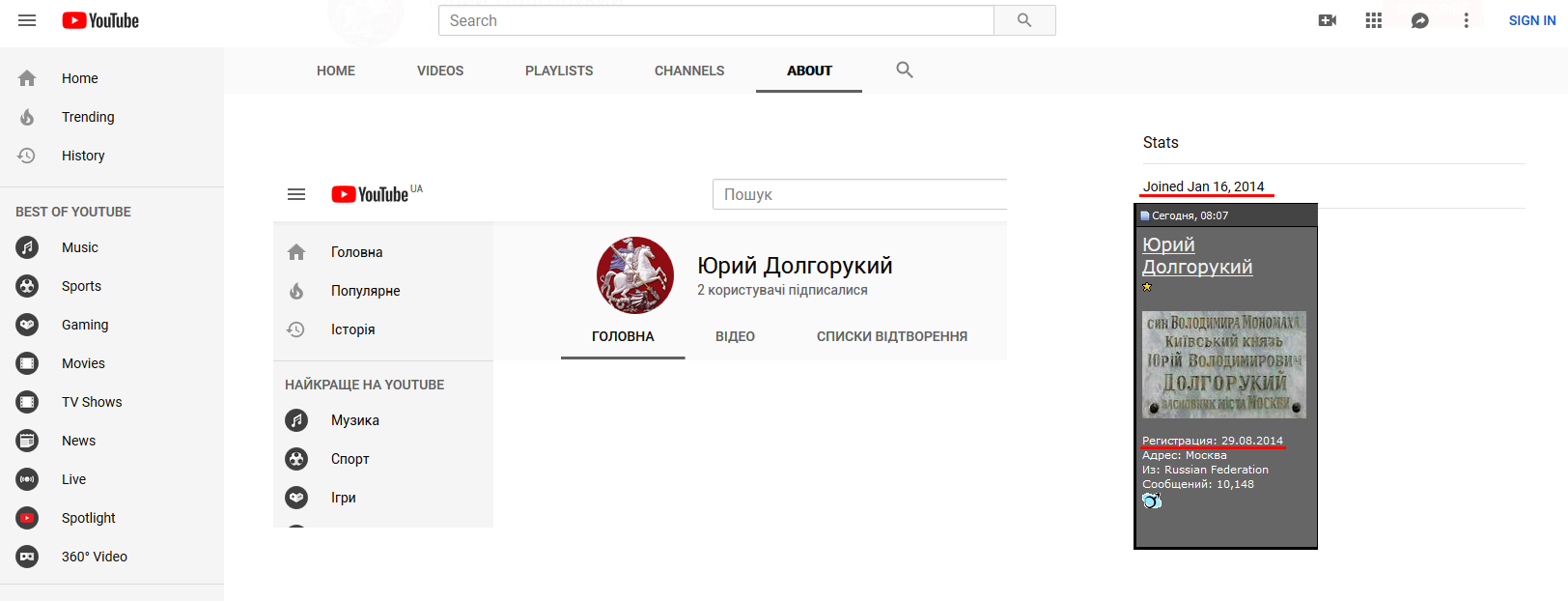The image size is (1568, 601).
Task: Select the ABOUT tab
Action: coord(809,71)
